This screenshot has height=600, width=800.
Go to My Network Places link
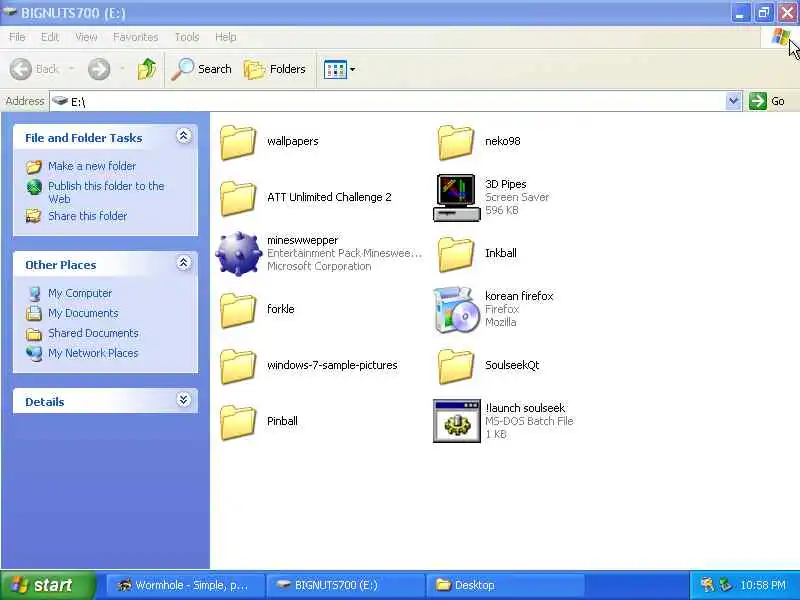point(93,353)
